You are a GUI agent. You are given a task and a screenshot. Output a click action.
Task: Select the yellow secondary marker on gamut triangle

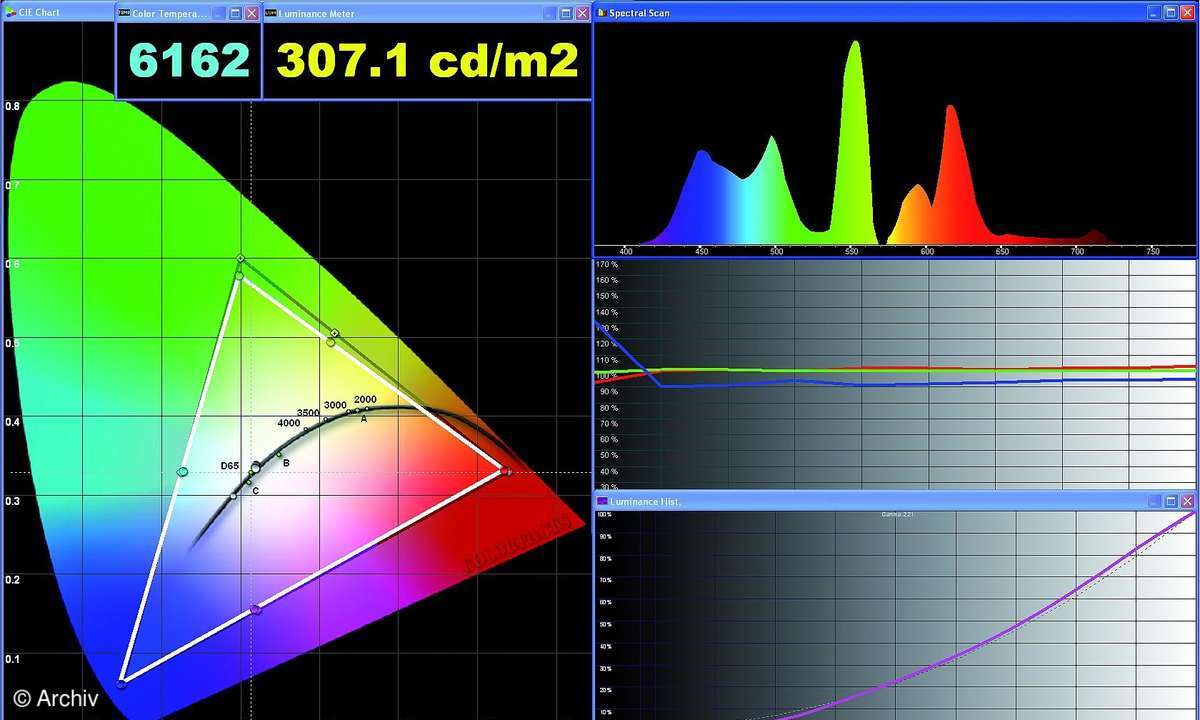click(x=331, y=343)
